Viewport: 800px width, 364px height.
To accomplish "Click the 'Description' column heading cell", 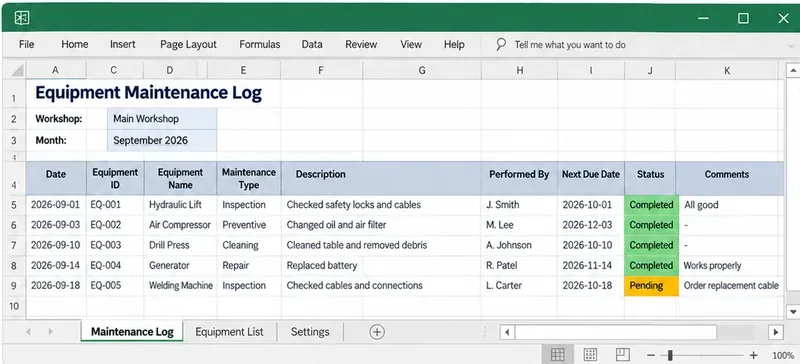I will (x=381, y=178).
